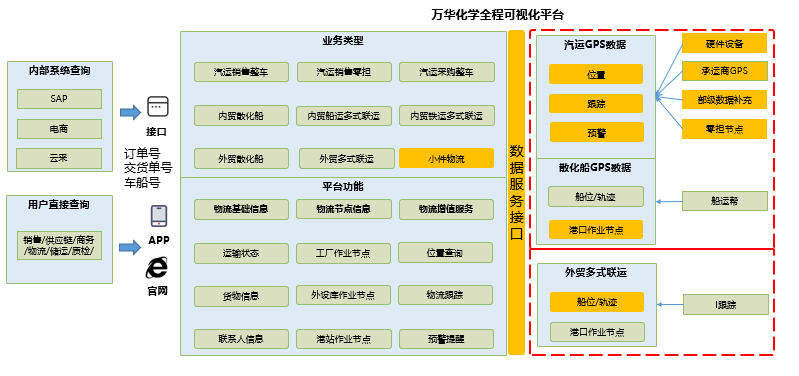Screen dimensions: 799x376
Task: Select the SAP box
Action: [59, 99]
